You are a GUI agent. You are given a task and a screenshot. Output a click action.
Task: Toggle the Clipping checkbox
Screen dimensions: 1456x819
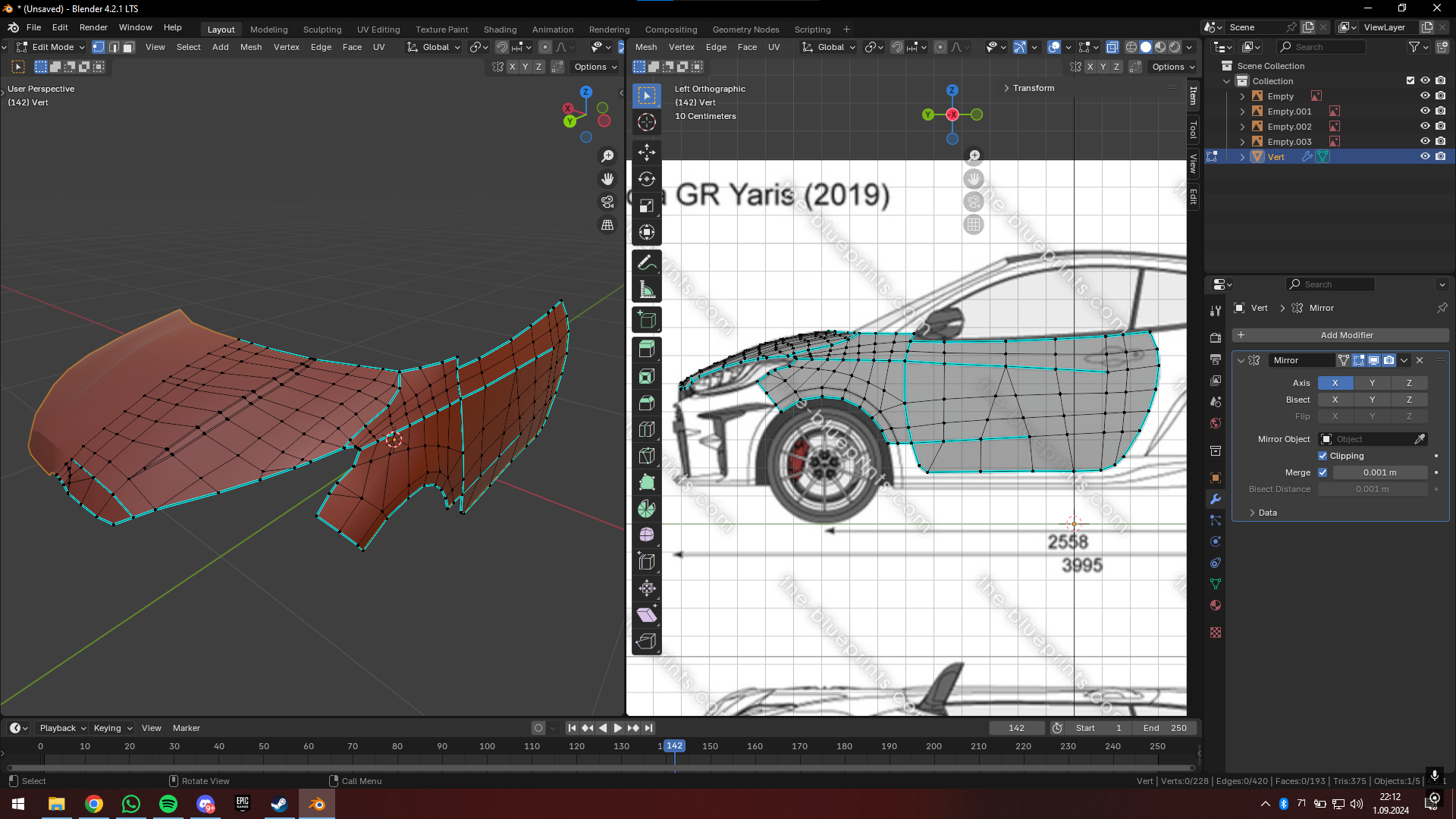pyautogui.click(x=1323, y=456)
